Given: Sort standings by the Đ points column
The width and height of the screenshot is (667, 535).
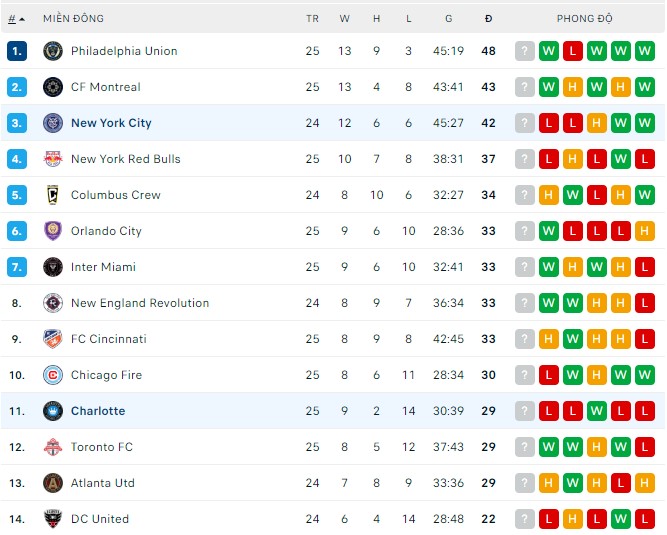Looking at the screenshot, I should click(488, 19).
